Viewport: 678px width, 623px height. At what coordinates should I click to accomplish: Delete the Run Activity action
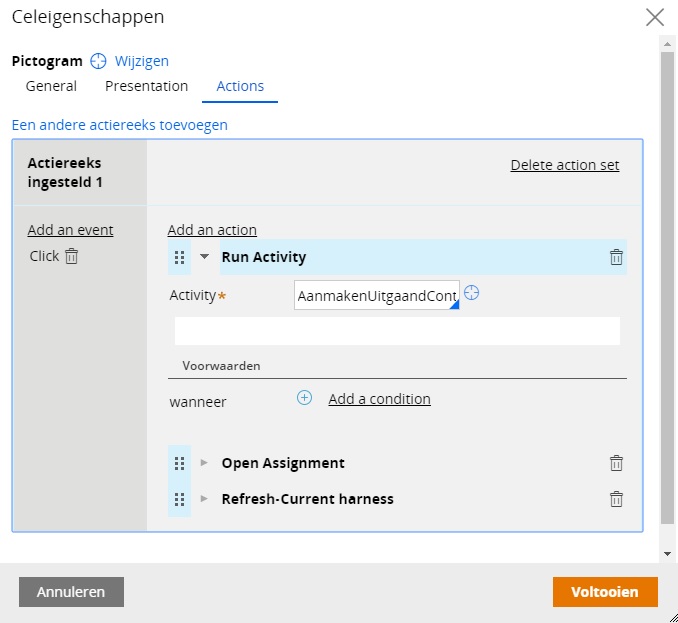click(616, 257)
